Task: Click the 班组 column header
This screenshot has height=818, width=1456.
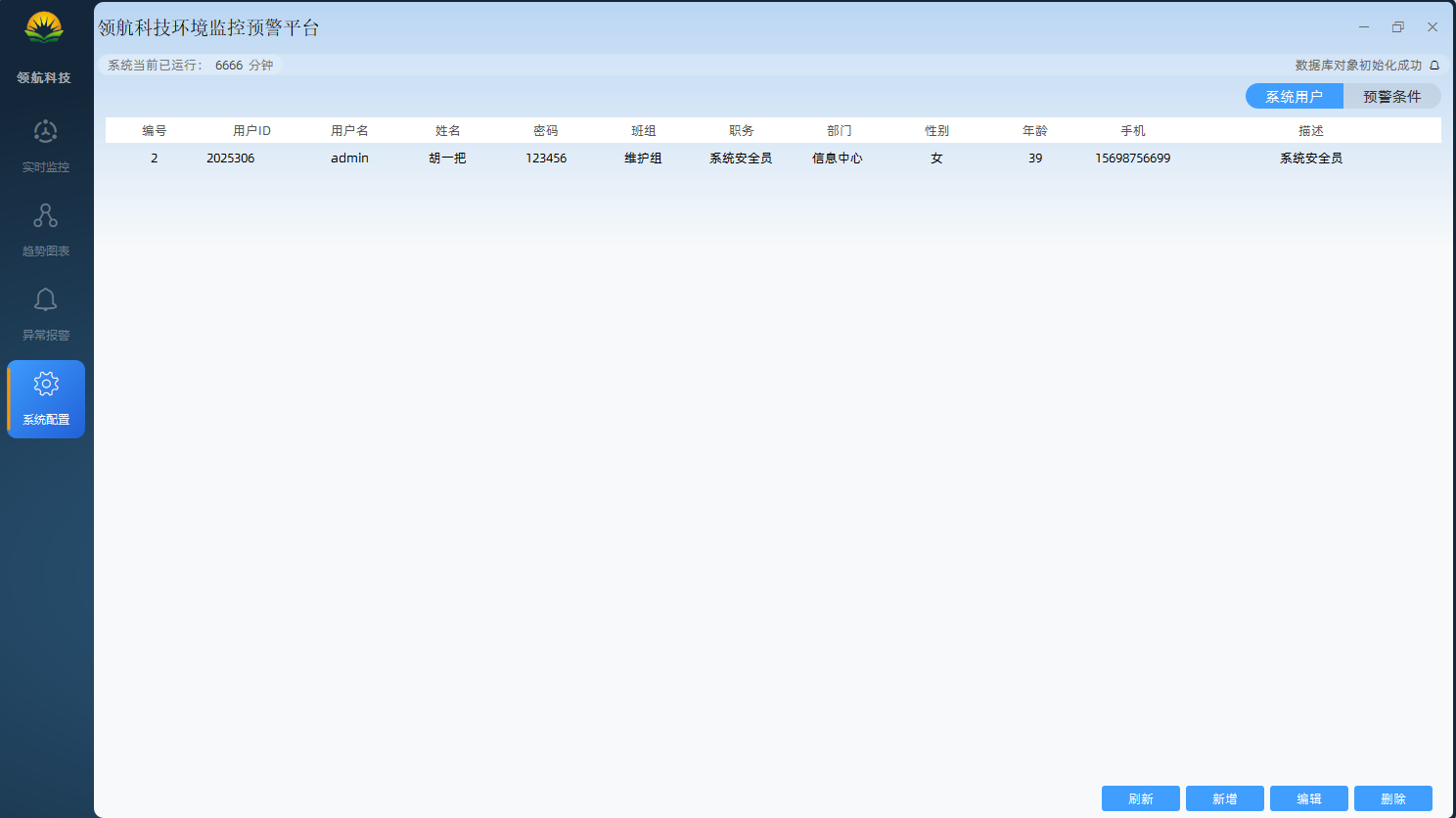Action: tap(644, 130)
